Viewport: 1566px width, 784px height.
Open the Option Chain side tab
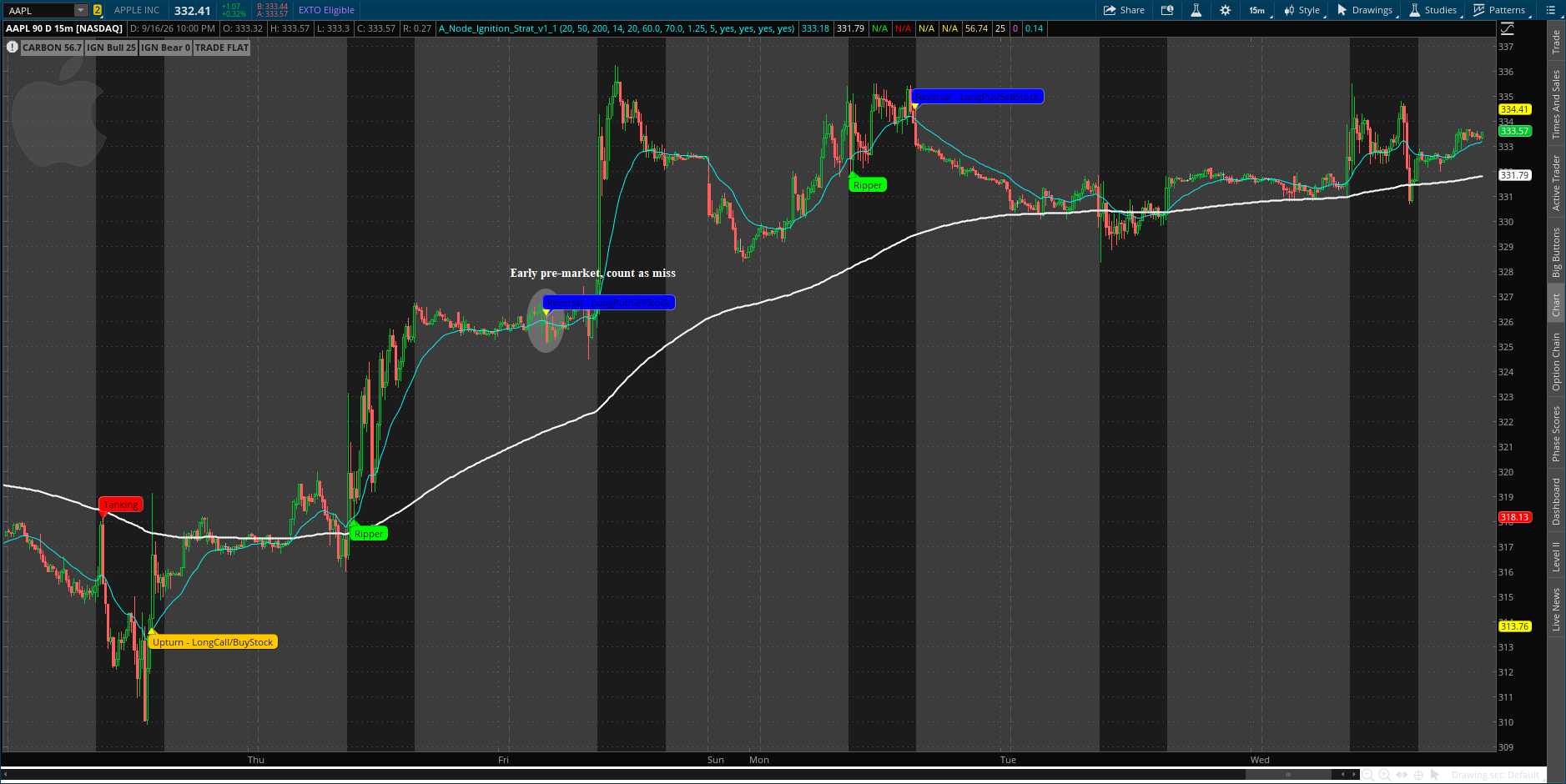tap(1556, 362)
